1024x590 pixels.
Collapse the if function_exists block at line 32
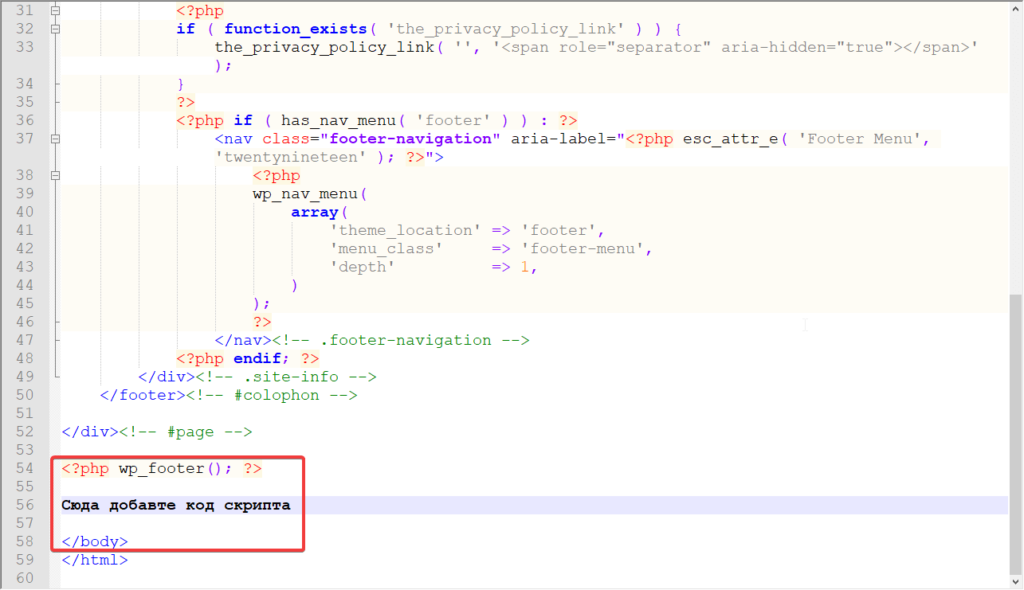(56, 29)
